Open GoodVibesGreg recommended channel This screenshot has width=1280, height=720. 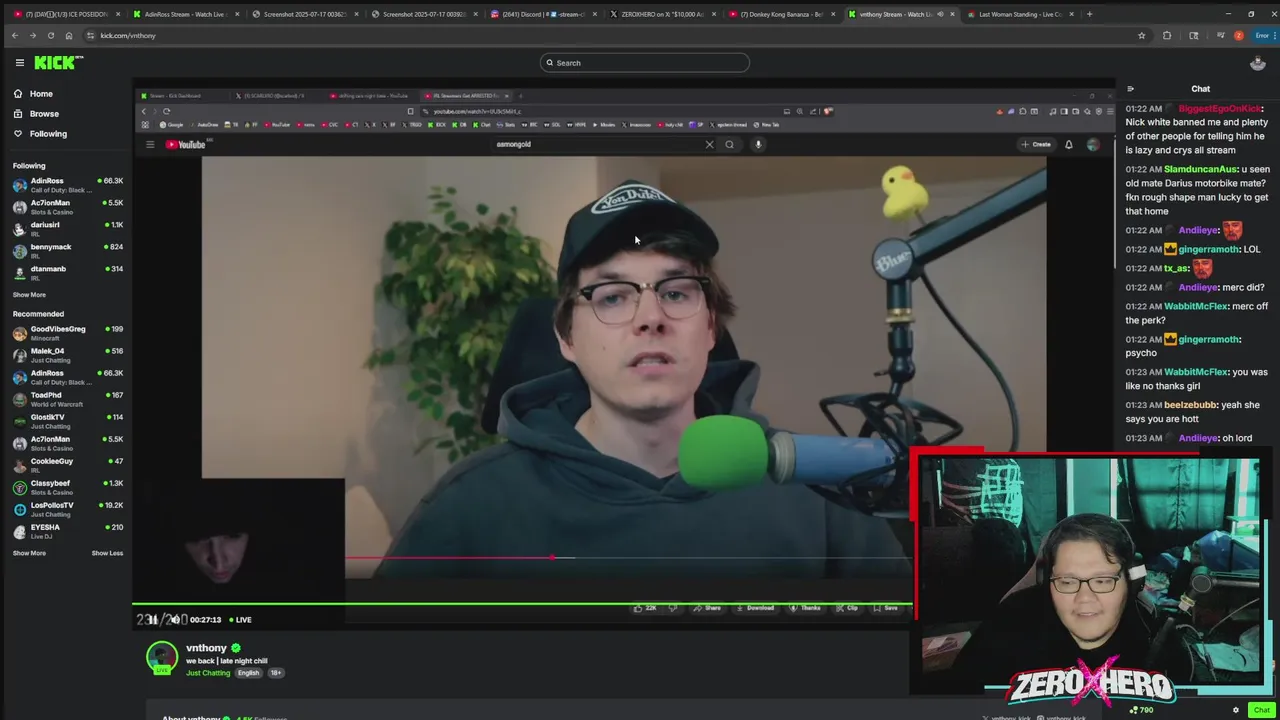click(x=68, y=333)
